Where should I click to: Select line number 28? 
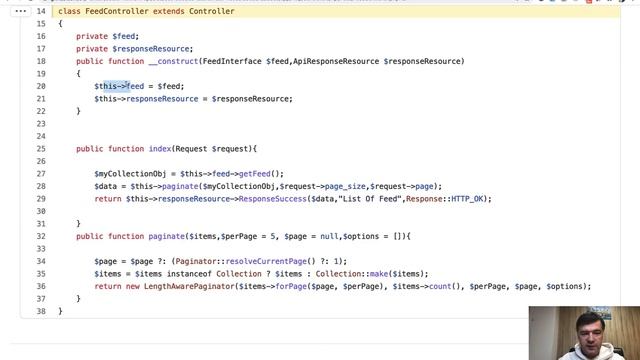(41, 187)
